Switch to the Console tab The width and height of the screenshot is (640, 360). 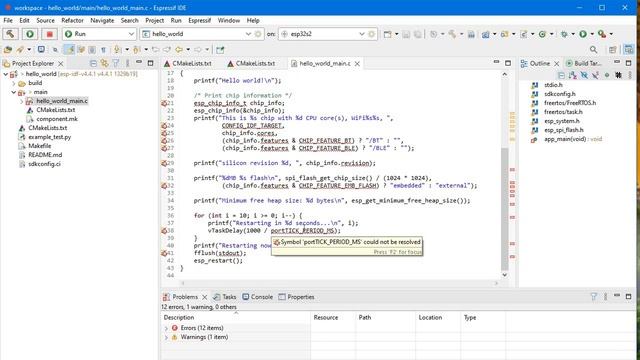click(258, 297)
